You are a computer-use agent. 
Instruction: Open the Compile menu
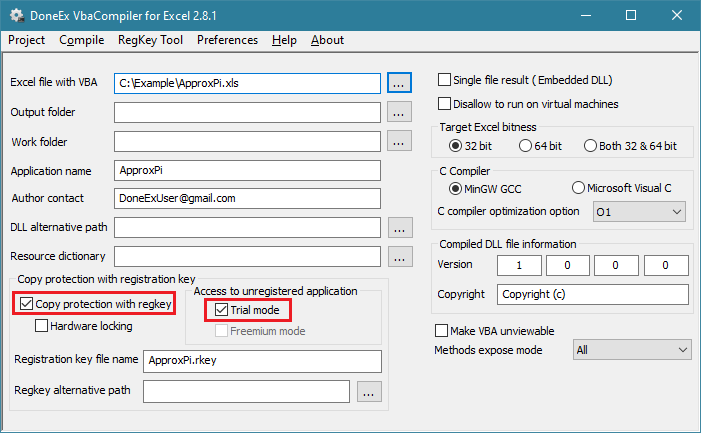[82, 40]
